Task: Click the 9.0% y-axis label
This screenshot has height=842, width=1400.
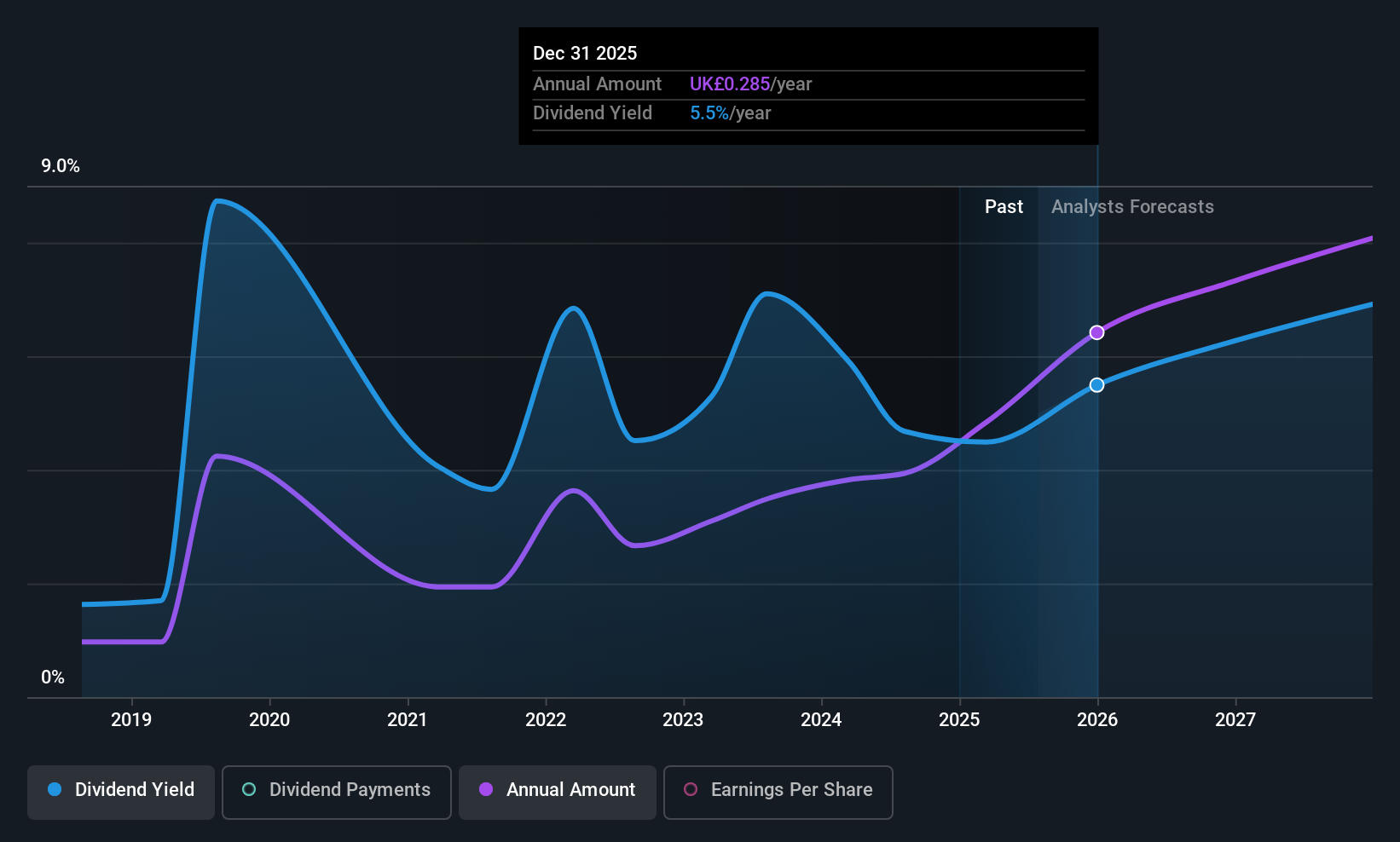Action: (61, 166)
